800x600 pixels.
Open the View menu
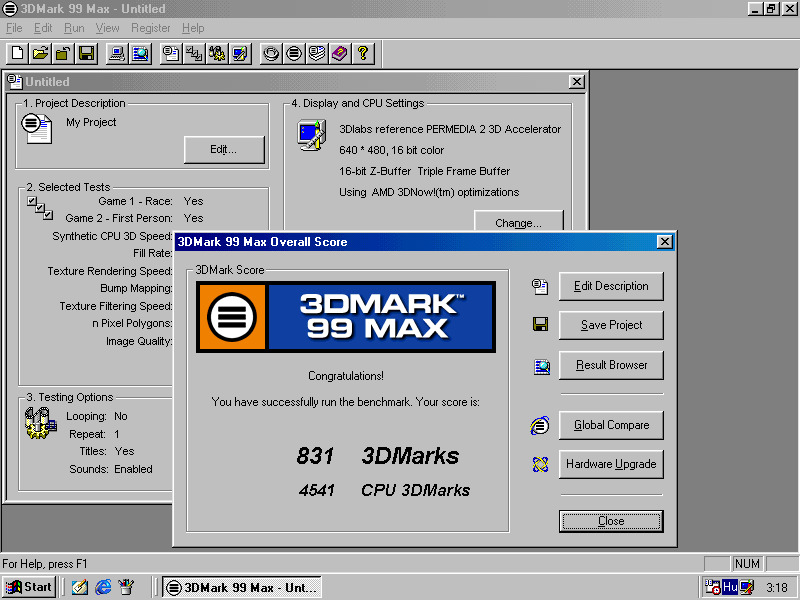pos(107,28)
